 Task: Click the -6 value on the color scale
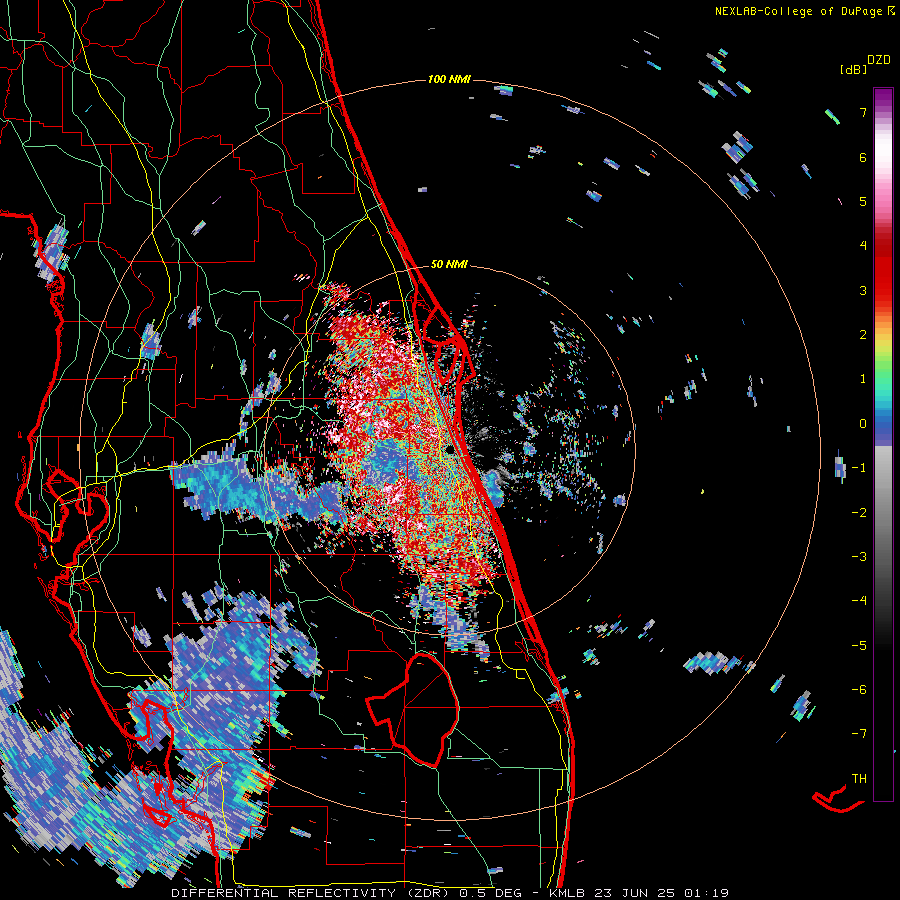click(x=859, y=690)
